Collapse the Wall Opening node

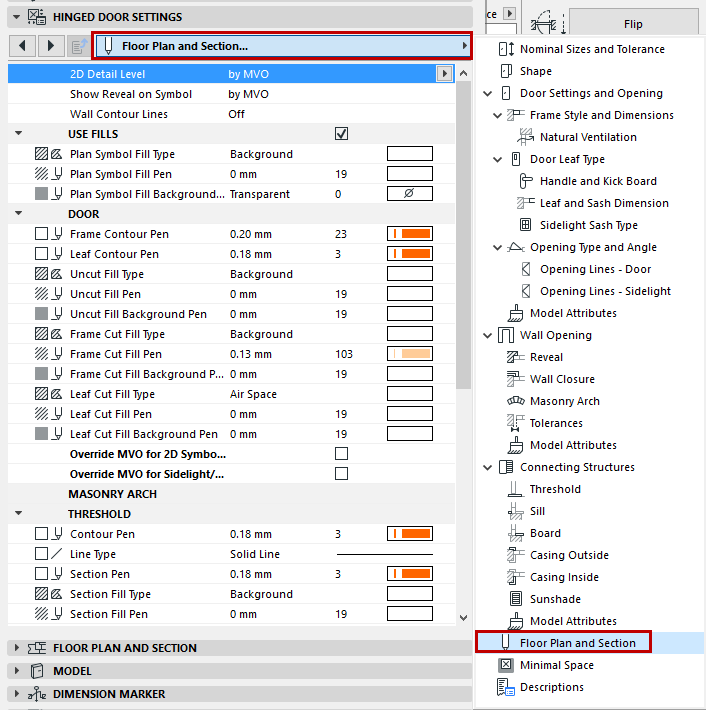click(x=488, y=336)
